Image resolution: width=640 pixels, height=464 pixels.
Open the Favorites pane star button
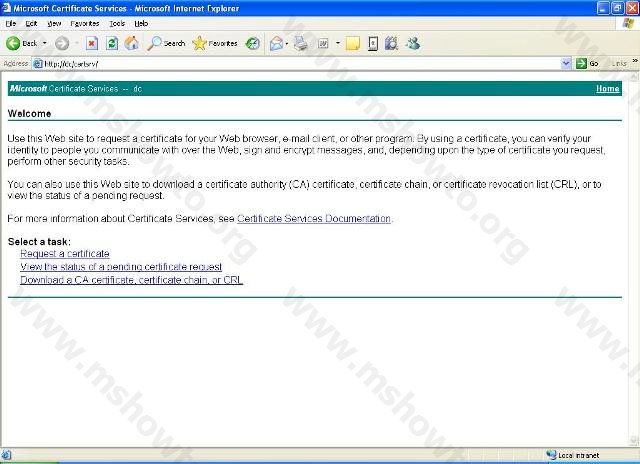pos(215,43)
